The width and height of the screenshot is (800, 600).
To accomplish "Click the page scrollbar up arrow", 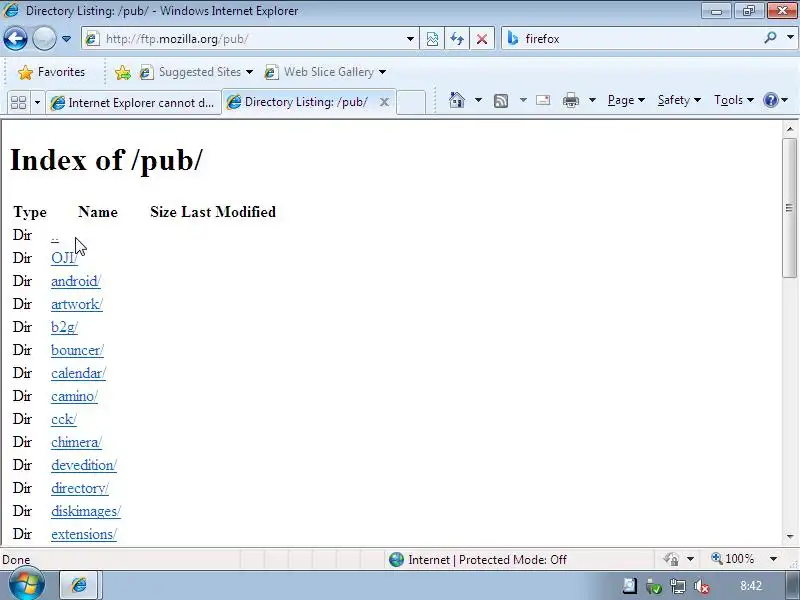I will pos(790,129).
